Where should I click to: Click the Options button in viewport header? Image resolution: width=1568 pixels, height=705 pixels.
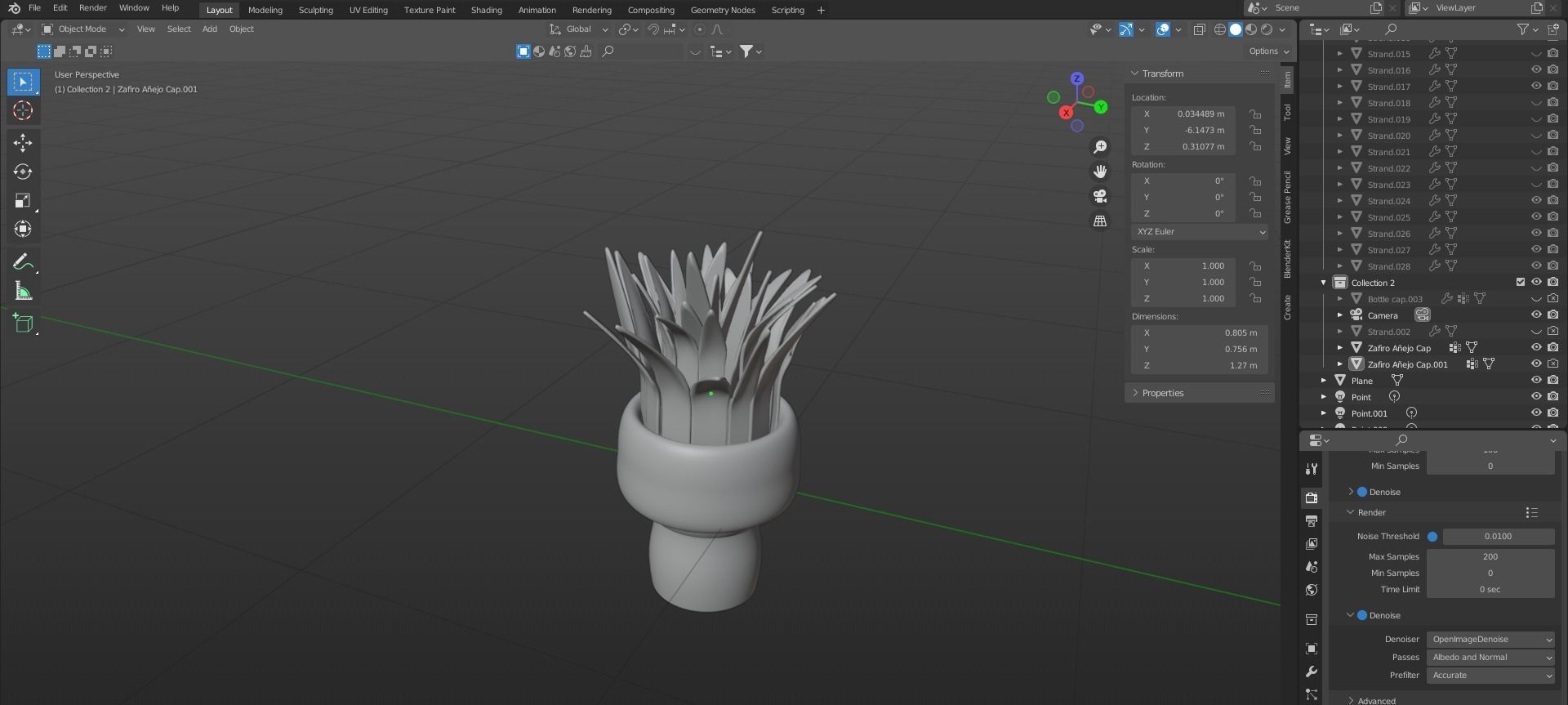[1267, 51]
